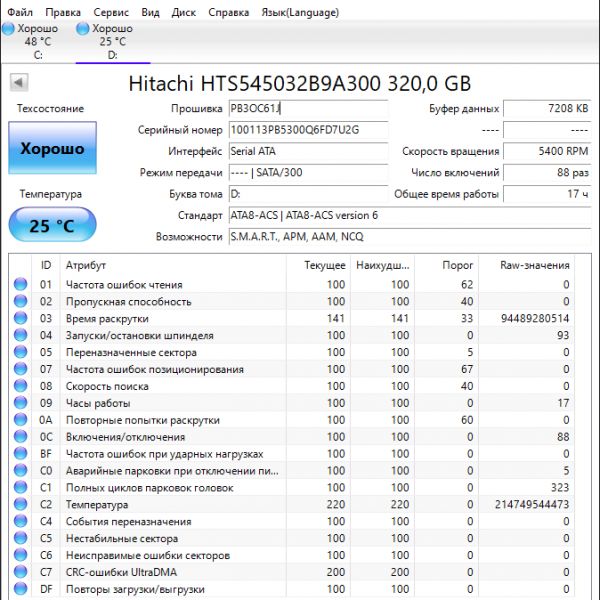Click threshold value 62 in row 01
Viewport: 600px width, 600px height.
pos(467,285)
